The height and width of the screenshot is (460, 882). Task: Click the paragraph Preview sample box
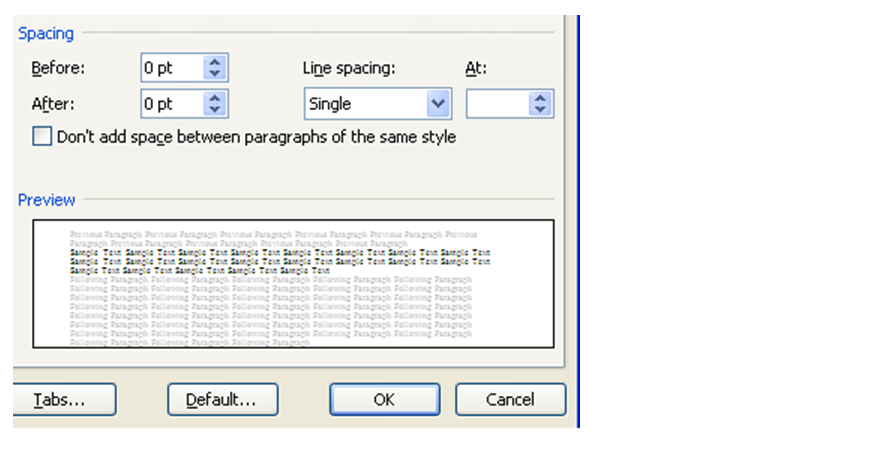[x=293, y=284]
